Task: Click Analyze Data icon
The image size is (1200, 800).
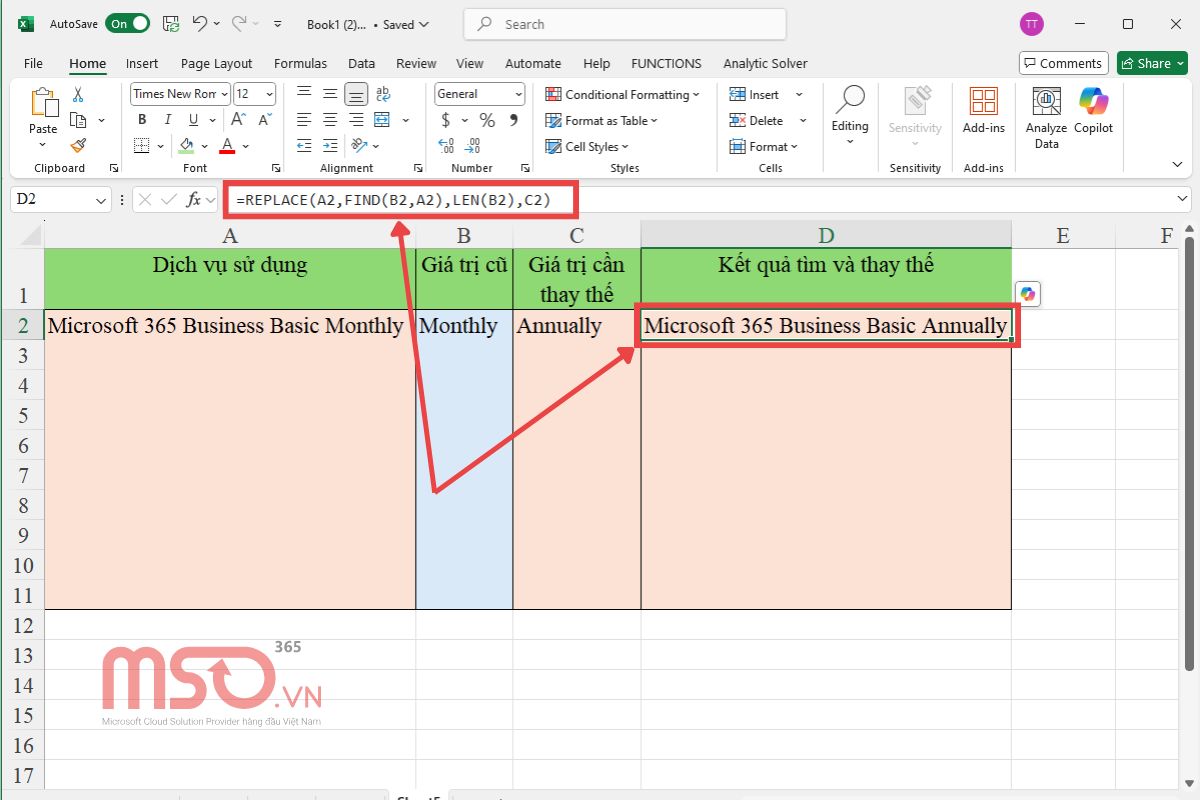Action: pyautogui.click(x=1046, y=118)
